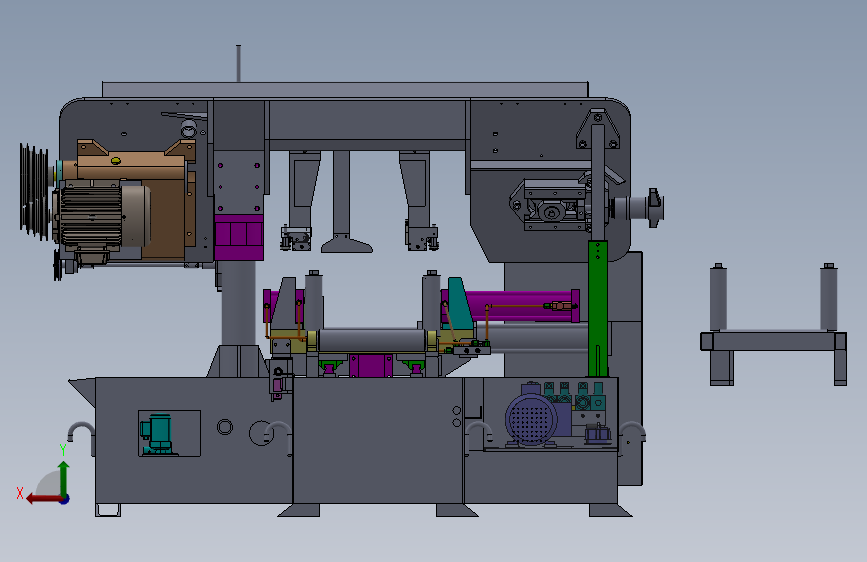
Task: Select the right roller of the standalone roller stand
Action: coord(828,297)
